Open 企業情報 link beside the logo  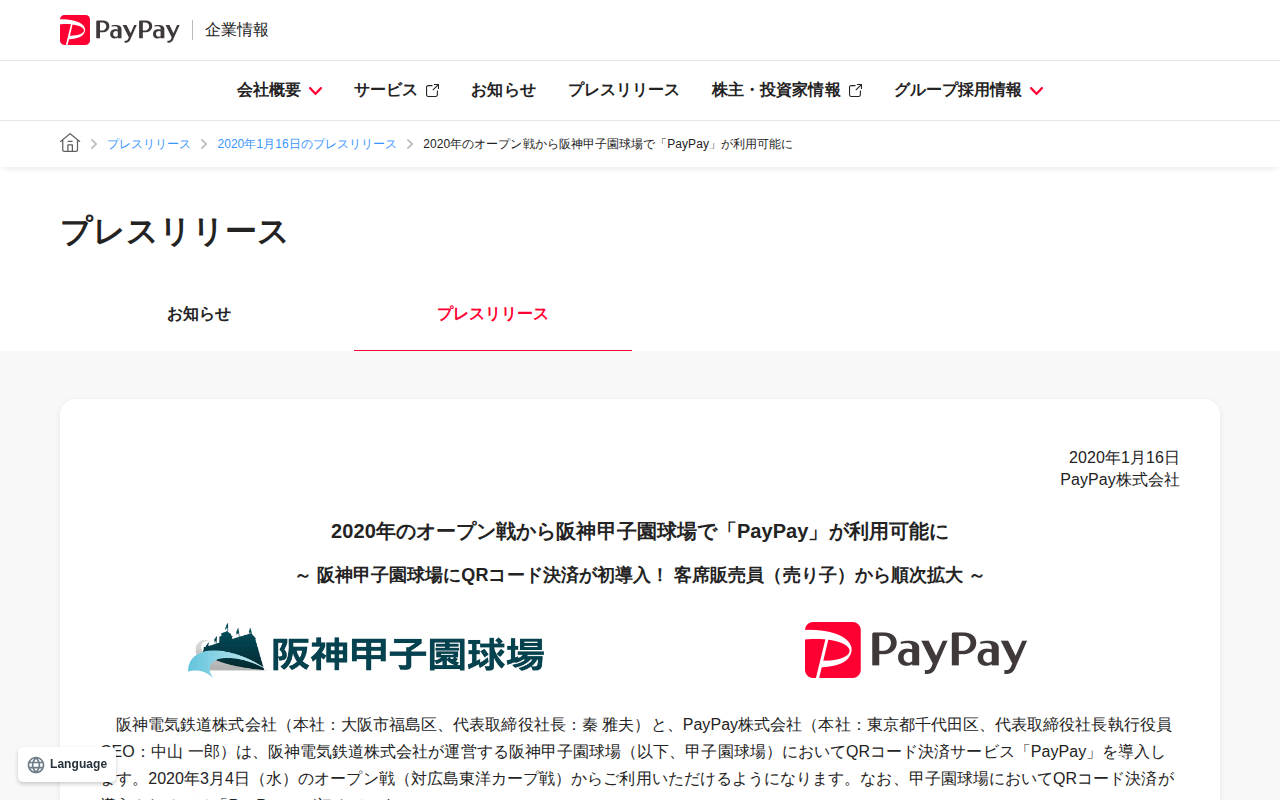point(237,30)
